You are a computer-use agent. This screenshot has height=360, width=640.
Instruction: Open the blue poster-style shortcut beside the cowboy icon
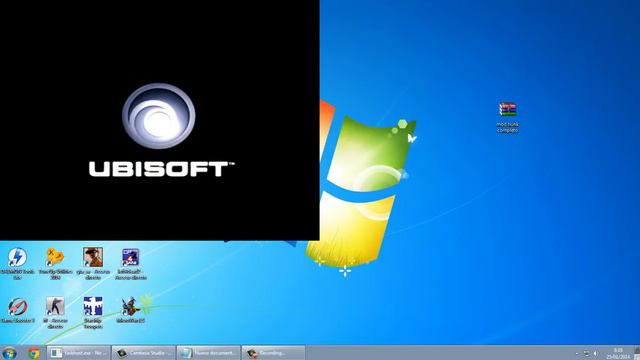tap(131, 263)
